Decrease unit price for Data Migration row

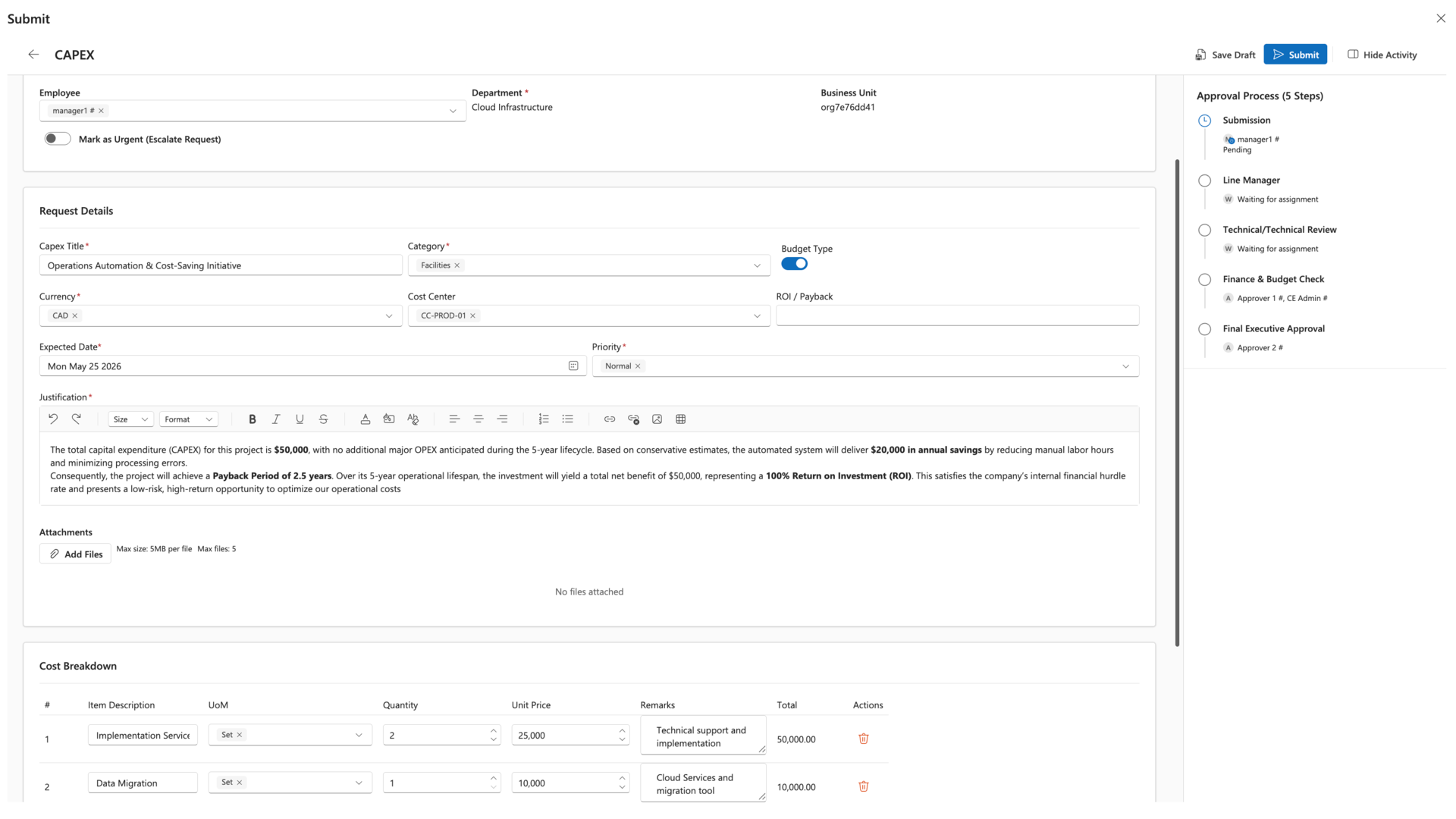click(623, 787)
